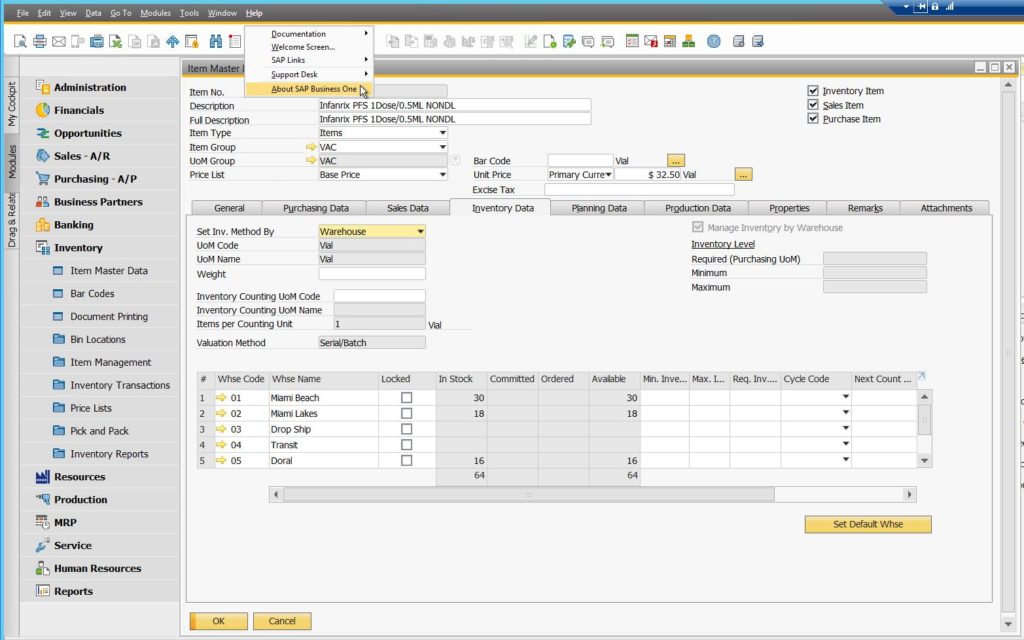
Task: Open the blue Help question mark icon
Action: point(713,41)
